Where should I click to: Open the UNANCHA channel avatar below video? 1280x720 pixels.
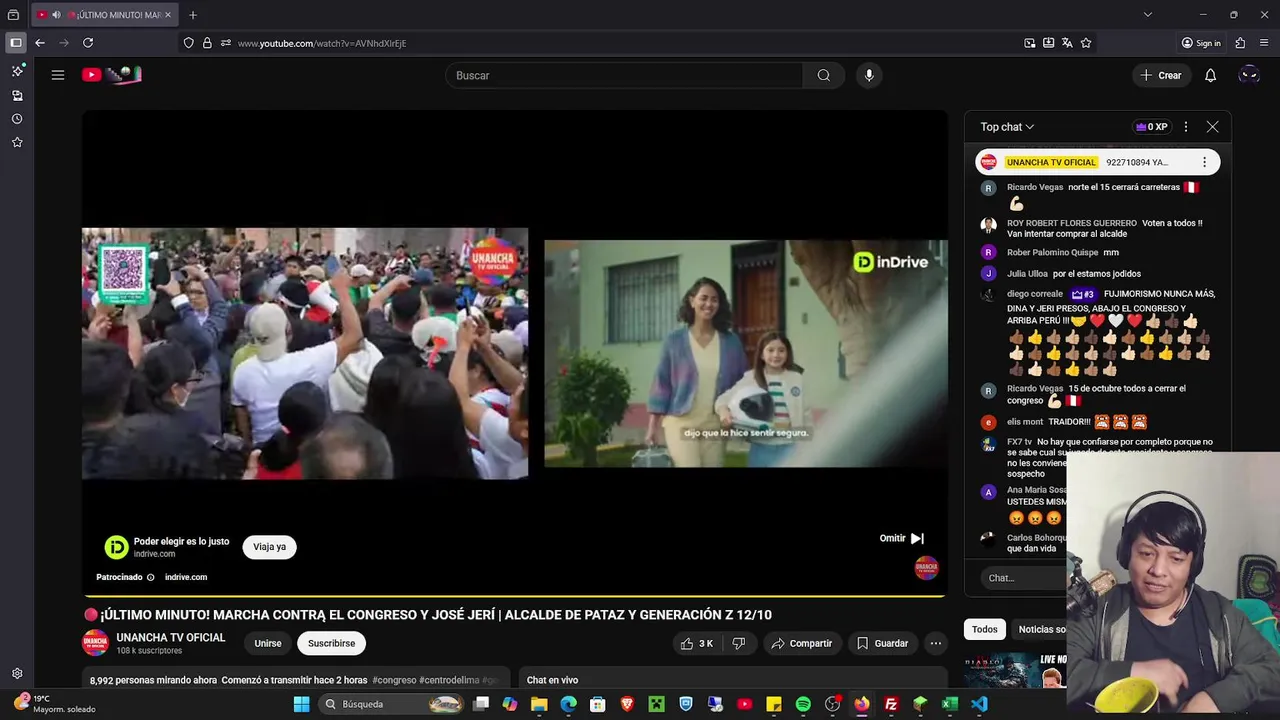95,643
